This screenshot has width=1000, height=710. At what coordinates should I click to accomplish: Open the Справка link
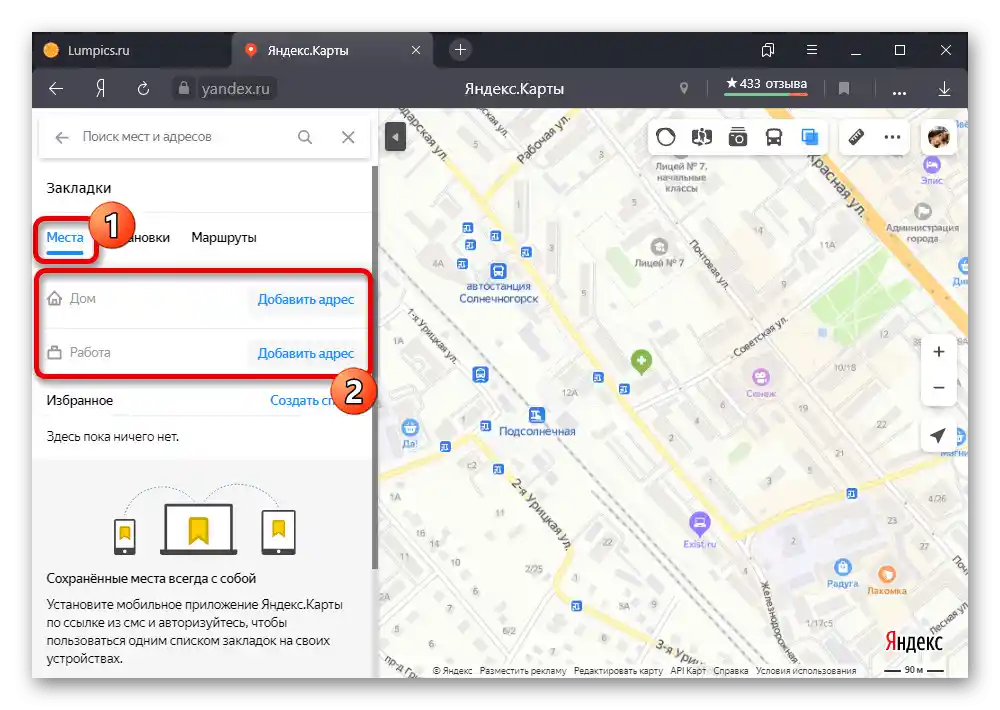point(731,670)
